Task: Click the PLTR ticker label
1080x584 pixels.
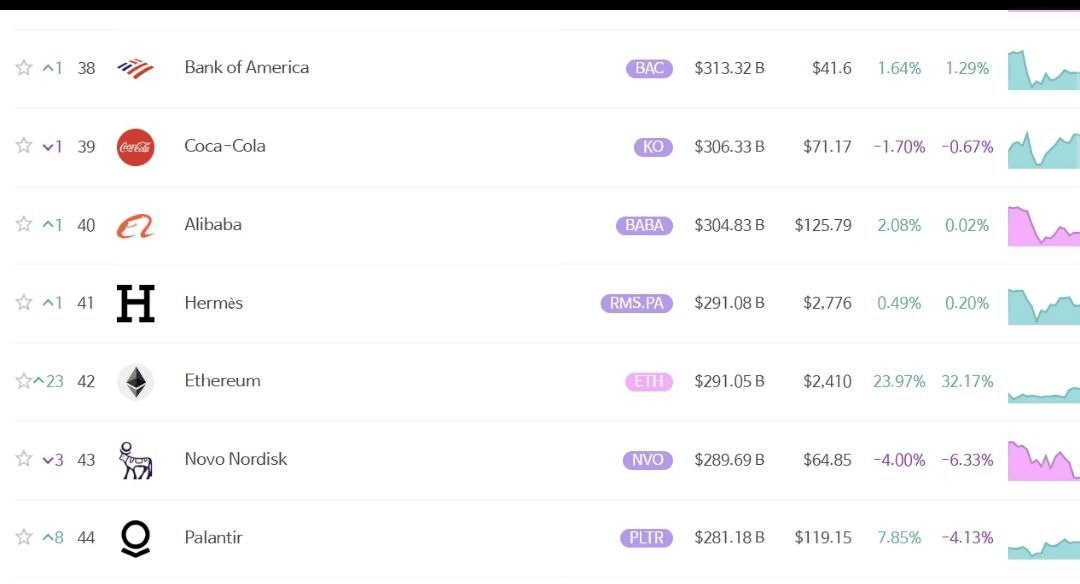Action: pos(646,538)
